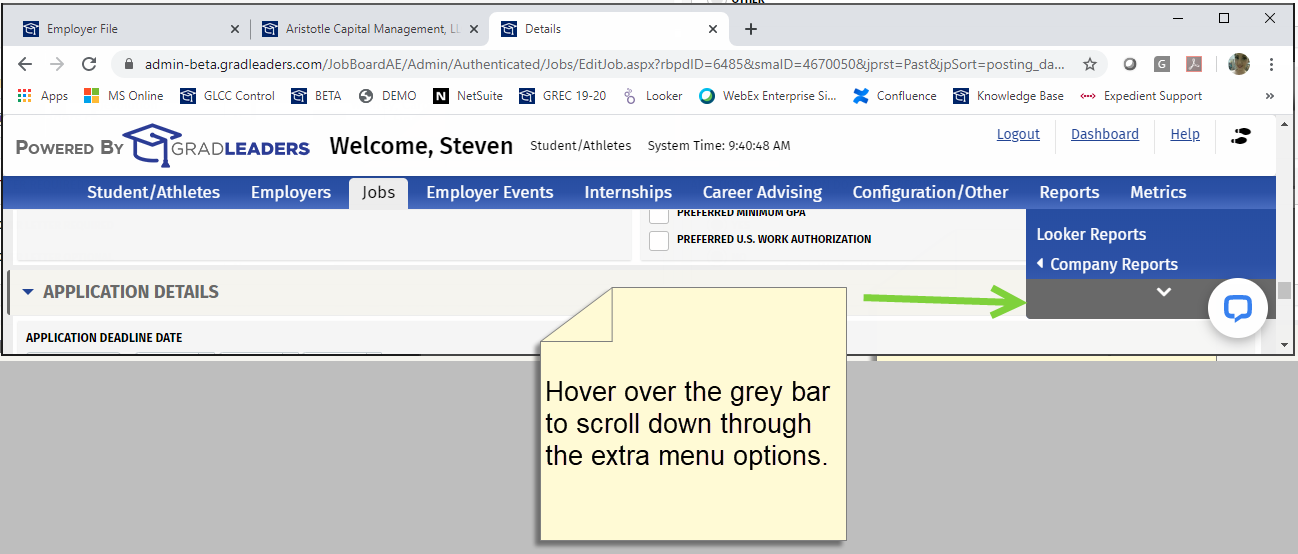1298x554 pixels.
Task: Open the Confluence bookmark
Action: pos(895,96)
